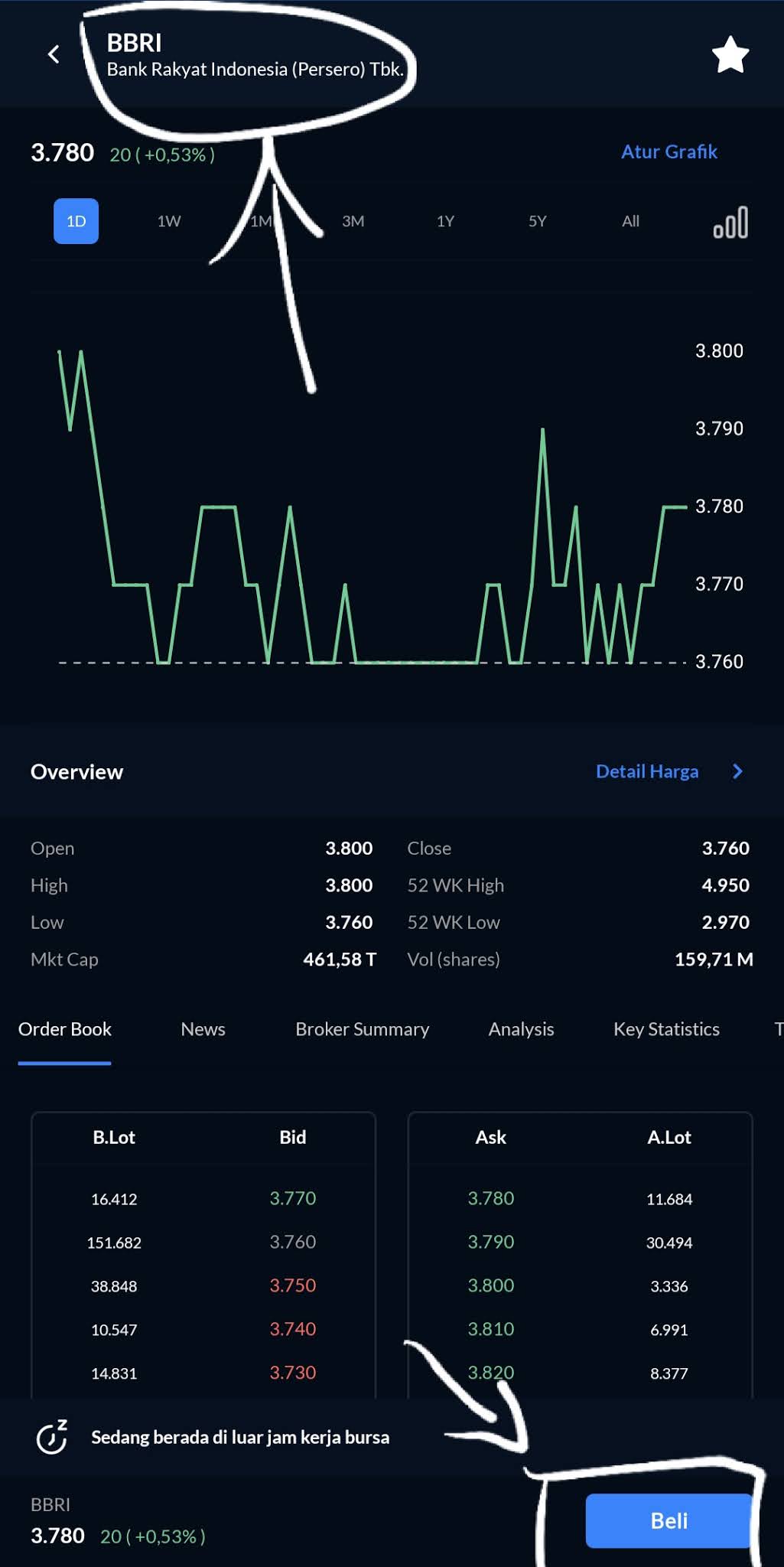Select ask lot value 11.684
This screenshot has height=1567, width=784.
pos(669,1199)
